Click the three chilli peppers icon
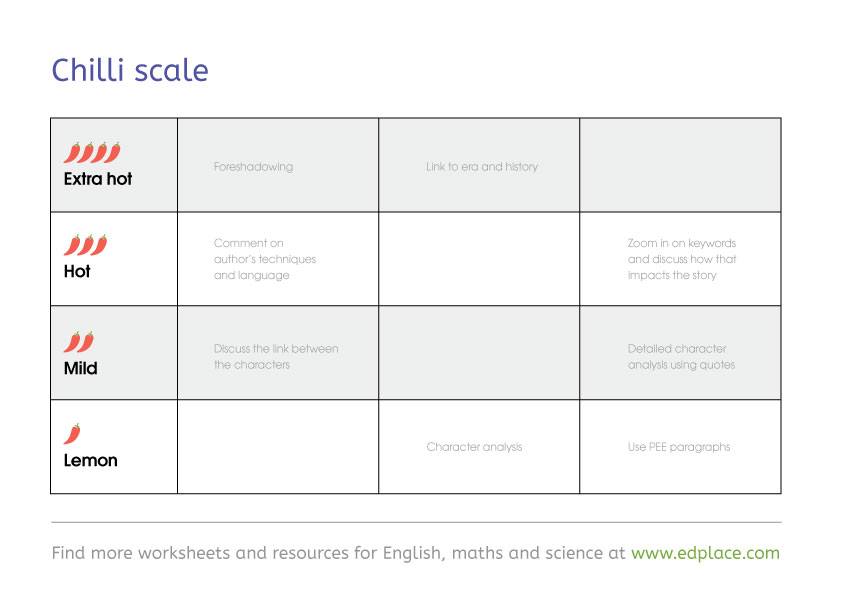The image size is (842, 595). (x=85, y=245)
